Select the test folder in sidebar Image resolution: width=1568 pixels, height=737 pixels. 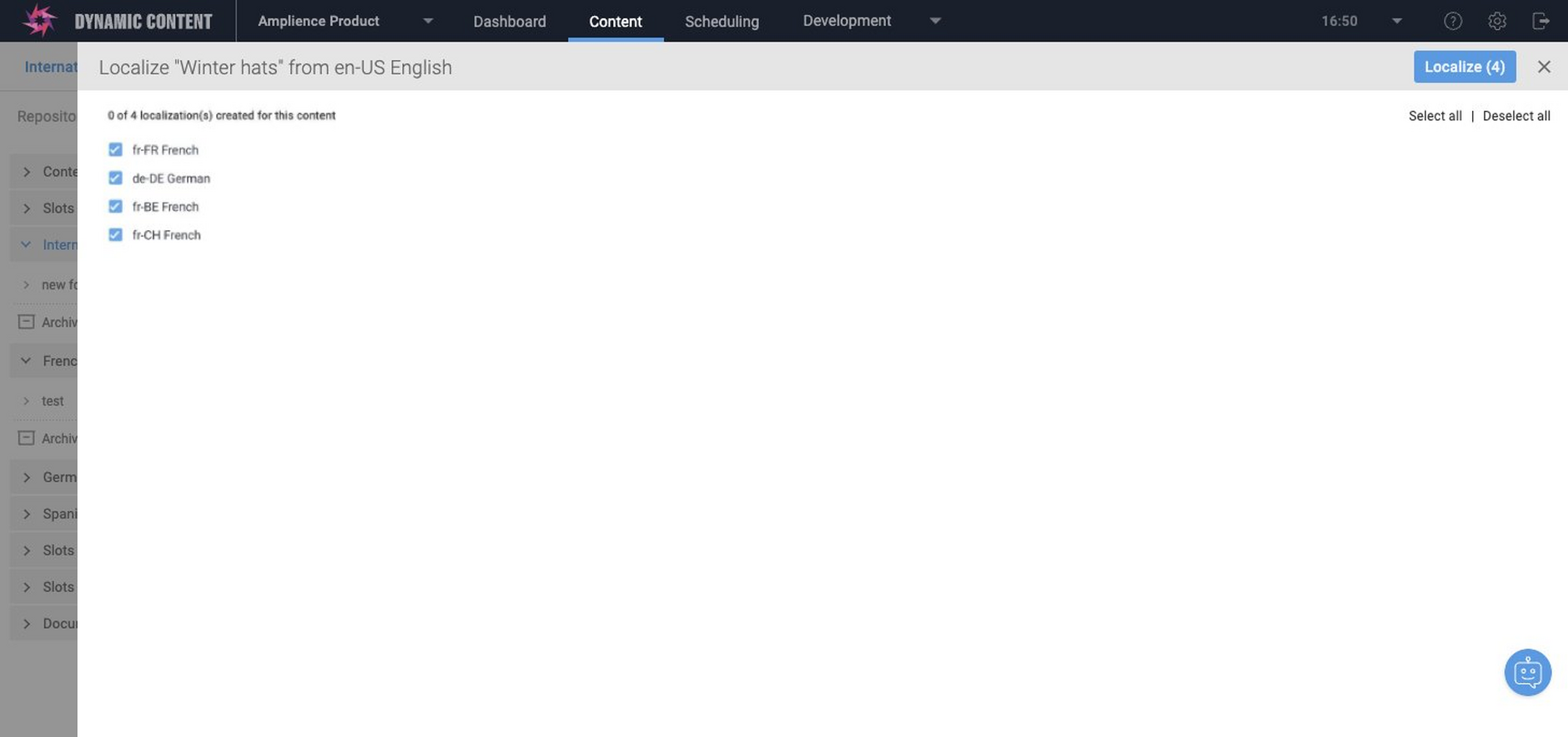(x=53, y=401)
